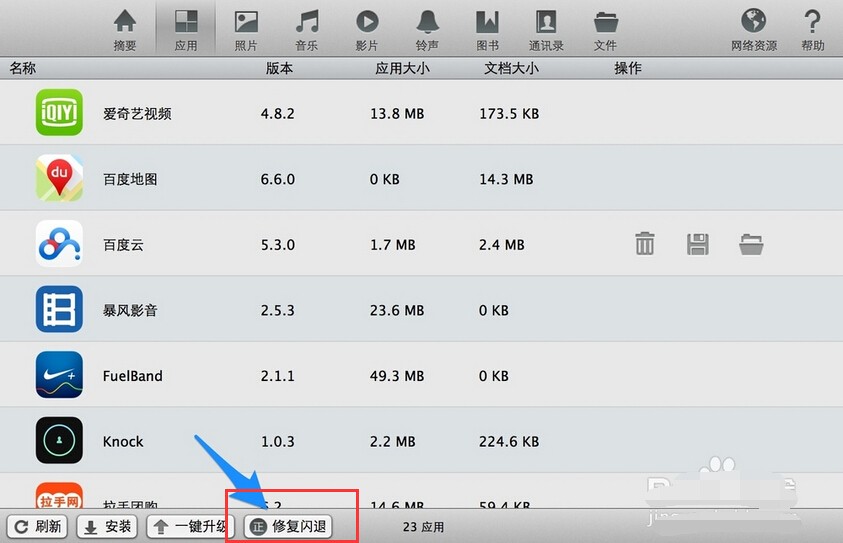This screenshot has height=543, width=843.
Task: Click the 23.6 MB app size
Action: 397,310
